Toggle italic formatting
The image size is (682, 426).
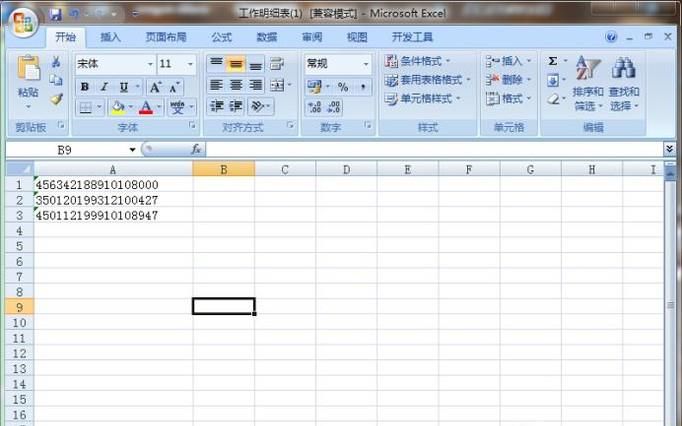(x=104, y=87)
